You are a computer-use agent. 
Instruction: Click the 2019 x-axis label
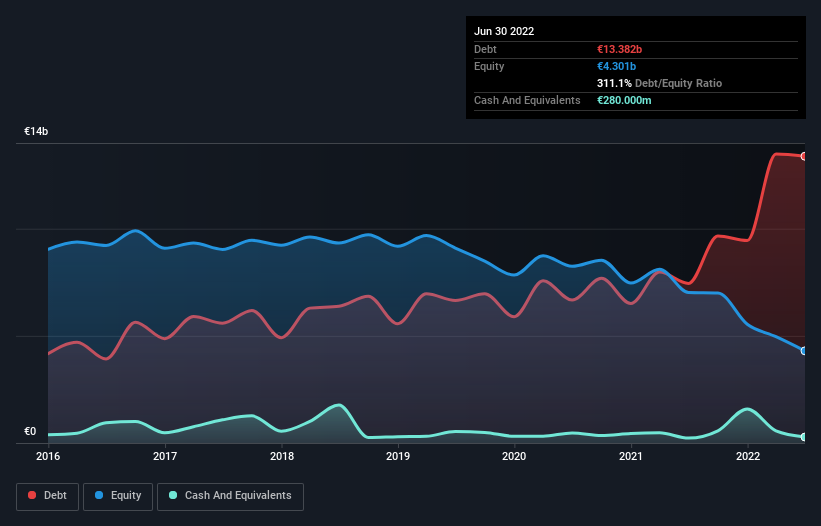click(398, 456)
